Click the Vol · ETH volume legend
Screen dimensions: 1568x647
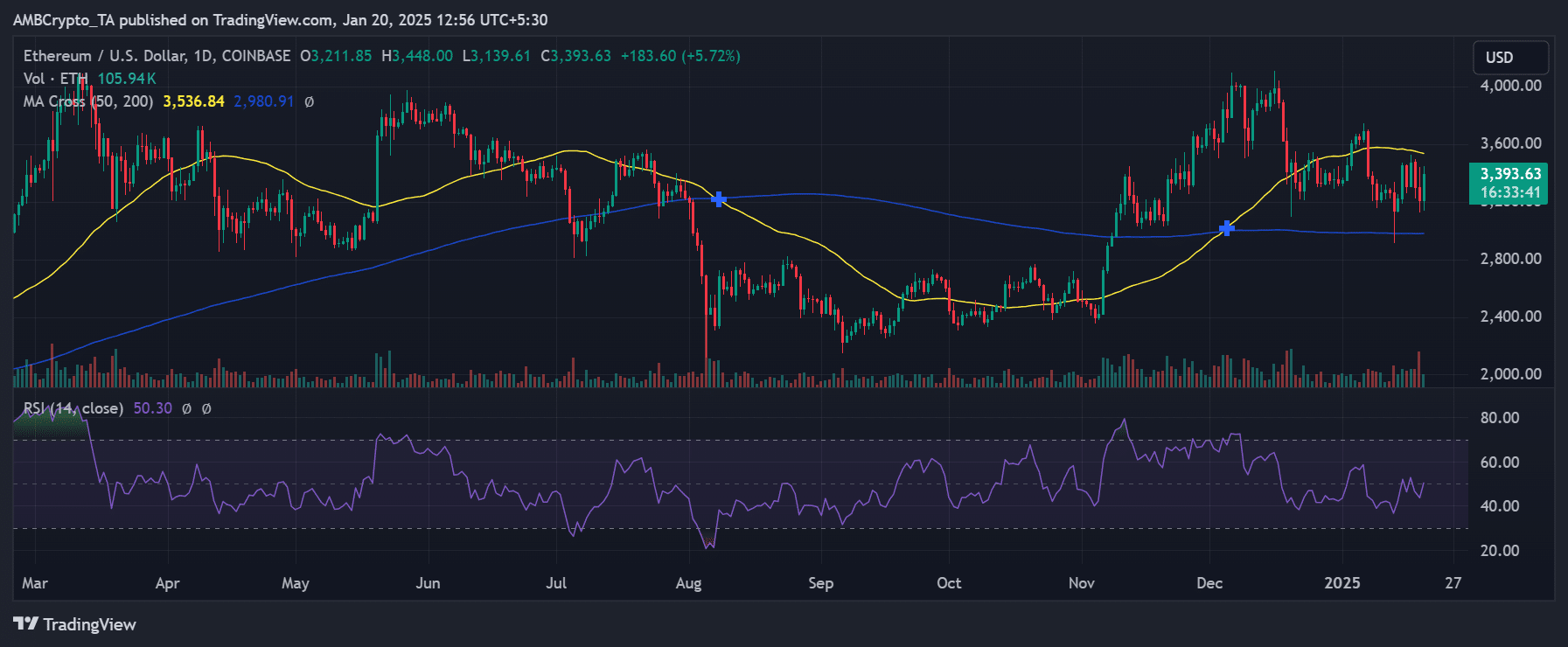[55, 79]
